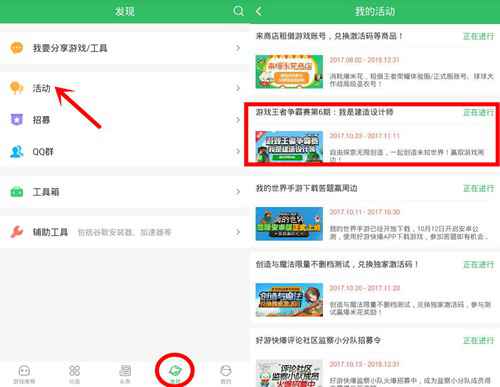Tap the 爆米花商店 activity banner thumbnail
Viewport: 500px width, 387px height.
pyautogui.click(x=289, y=72)
